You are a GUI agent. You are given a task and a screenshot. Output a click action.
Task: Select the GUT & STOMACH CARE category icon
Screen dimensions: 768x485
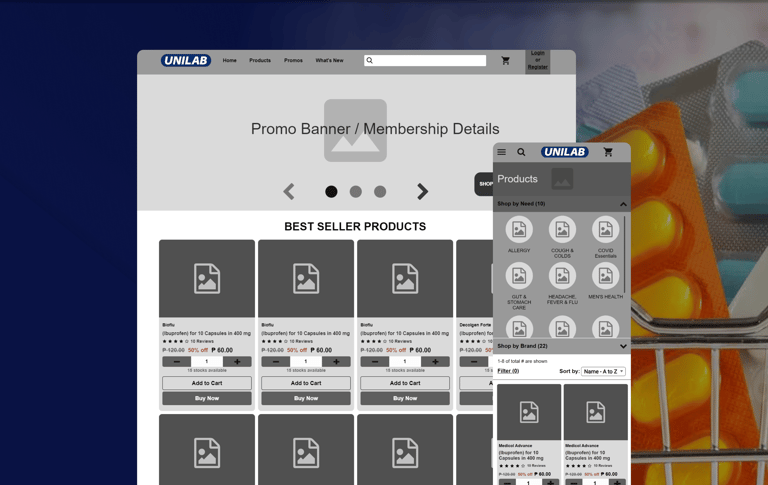tap(519, 276)
